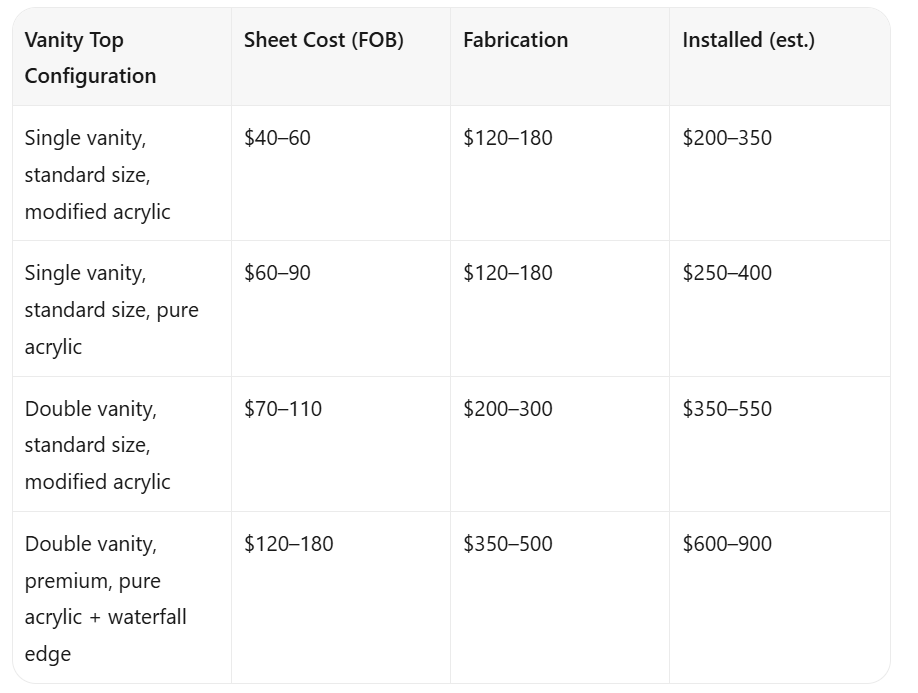Screen dimensions: 918x693
Task: Click $120–180 fabrication in pure acrylic row
Action: click(x=508, y=273)
